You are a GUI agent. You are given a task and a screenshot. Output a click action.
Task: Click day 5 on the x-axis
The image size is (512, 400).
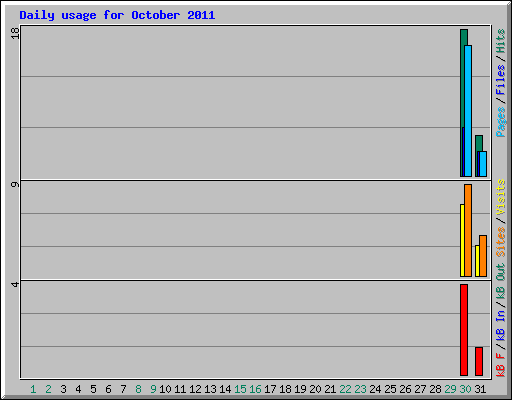tap(93, 389)
